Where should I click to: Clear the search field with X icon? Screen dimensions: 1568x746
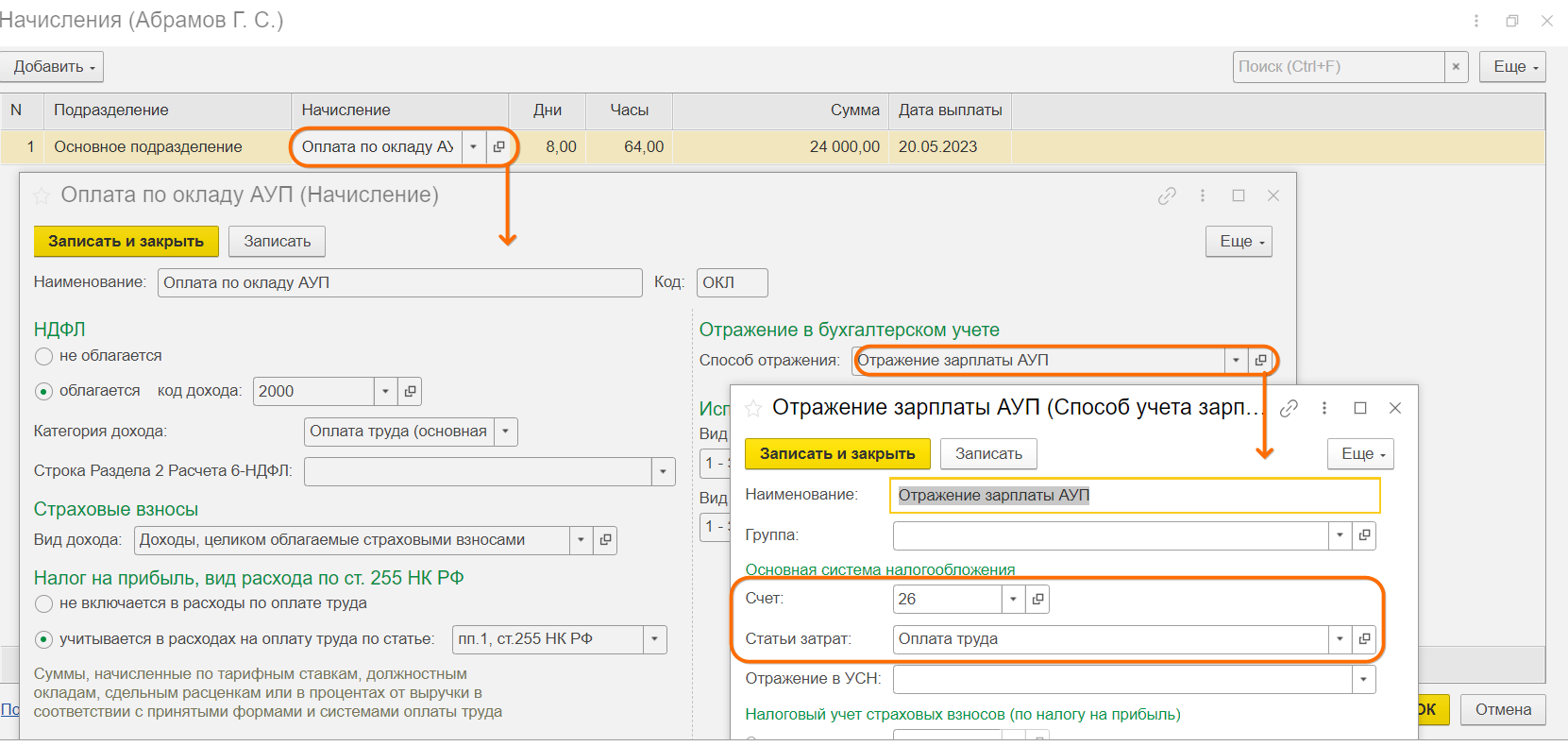(1456, 67)
